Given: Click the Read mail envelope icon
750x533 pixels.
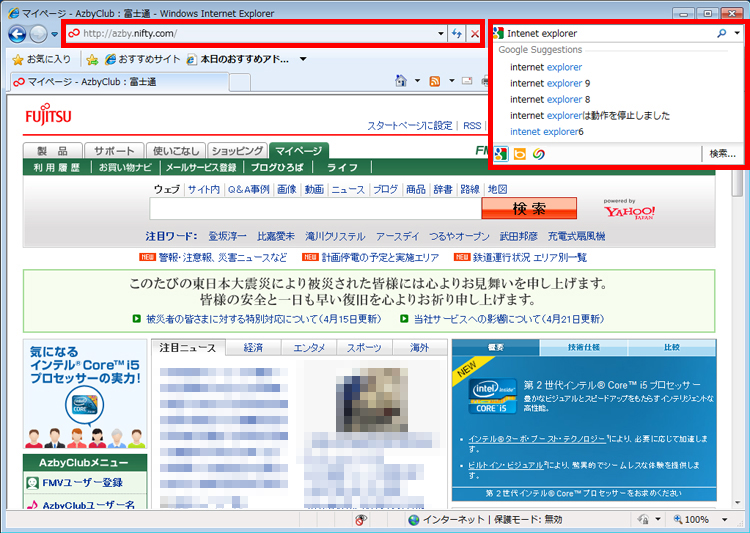Looking at the screenshot, I should coord(467,81).
